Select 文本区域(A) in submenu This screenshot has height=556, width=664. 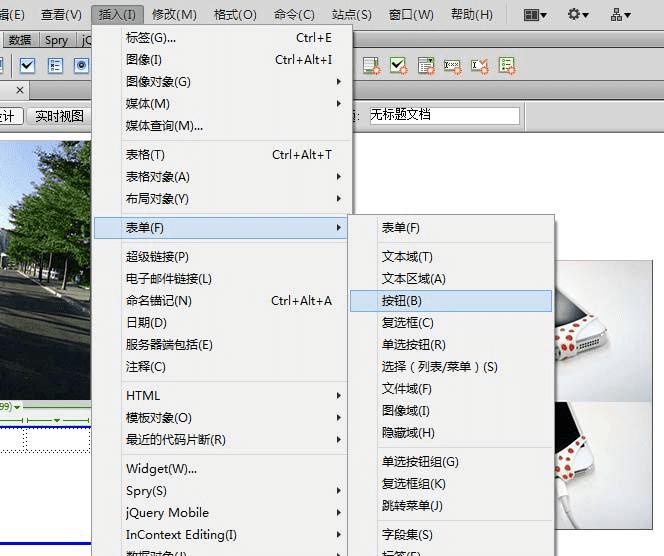(451, 279)
